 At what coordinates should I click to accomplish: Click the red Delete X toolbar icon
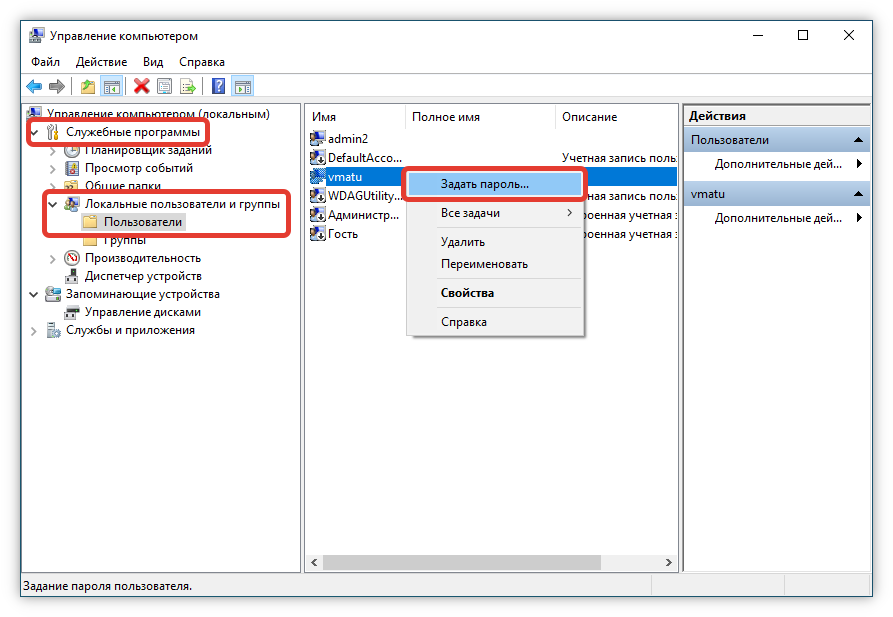(x=142, y=87)
